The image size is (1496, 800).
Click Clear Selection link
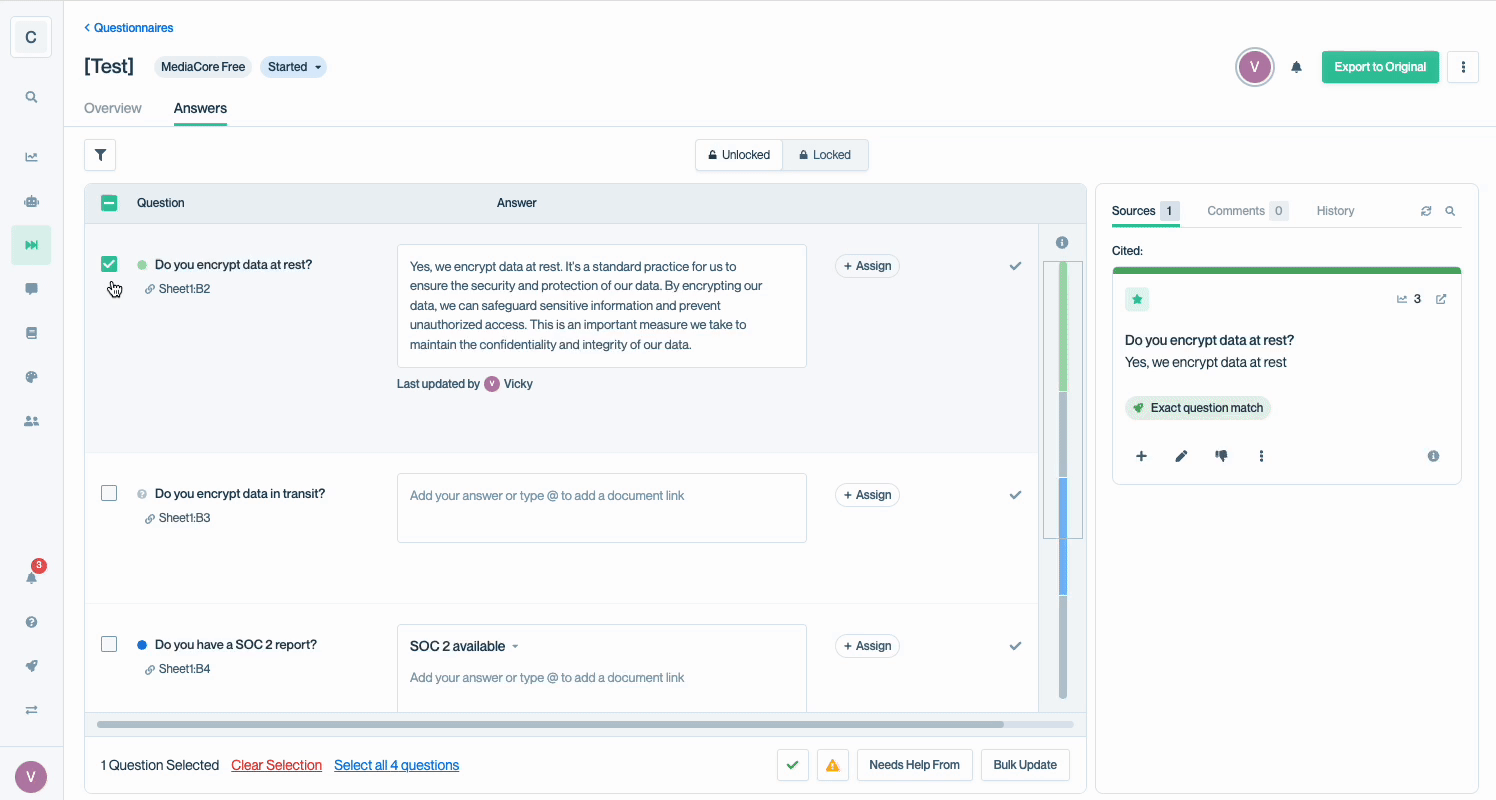276,765
